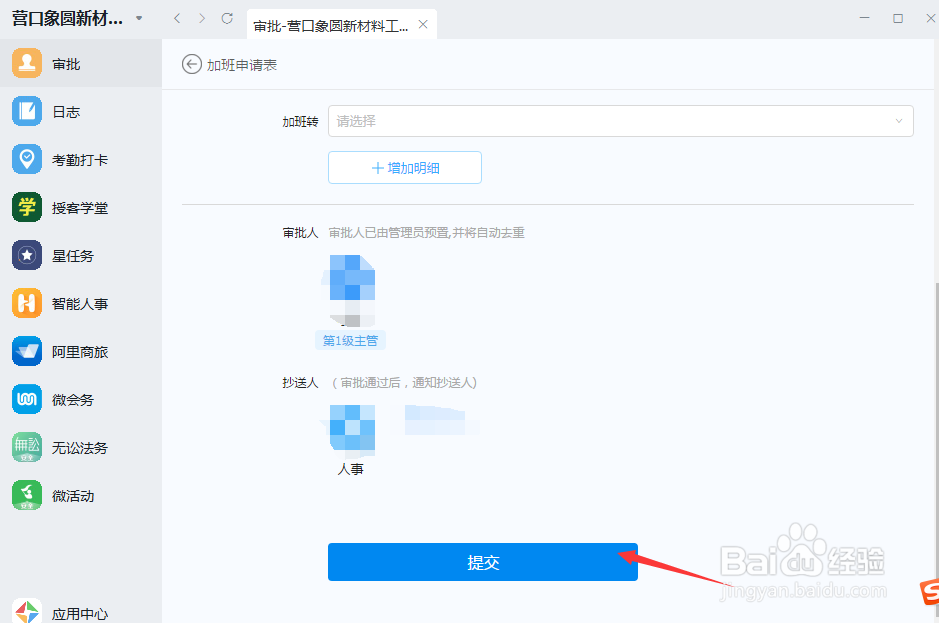Click 增加明细 to add a detail row
This screenshot has height=623, width=939.
pyautogui.click(x=404, y=167)
